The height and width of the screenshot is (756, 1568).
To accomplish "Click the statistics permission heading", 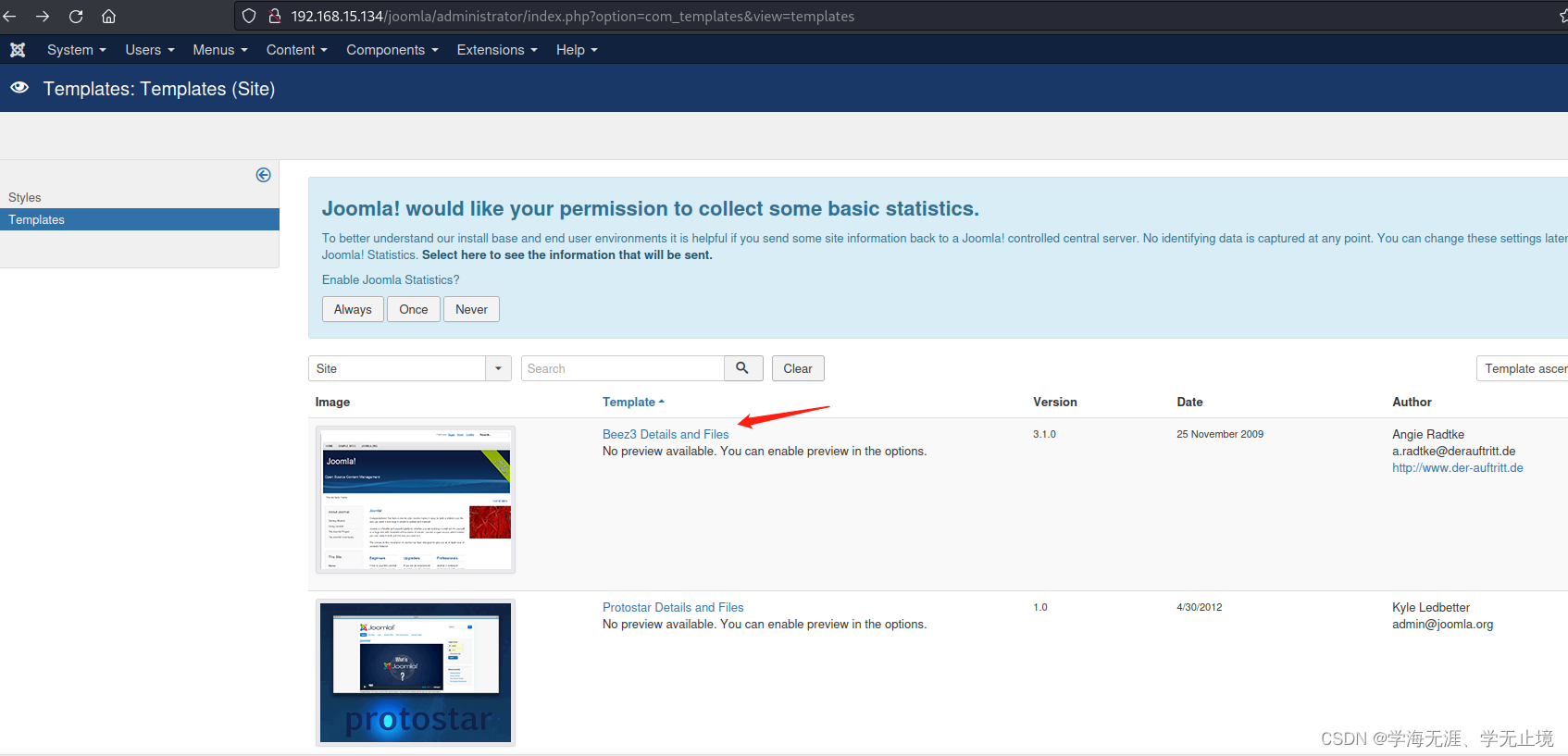I will tap(651, 208).
